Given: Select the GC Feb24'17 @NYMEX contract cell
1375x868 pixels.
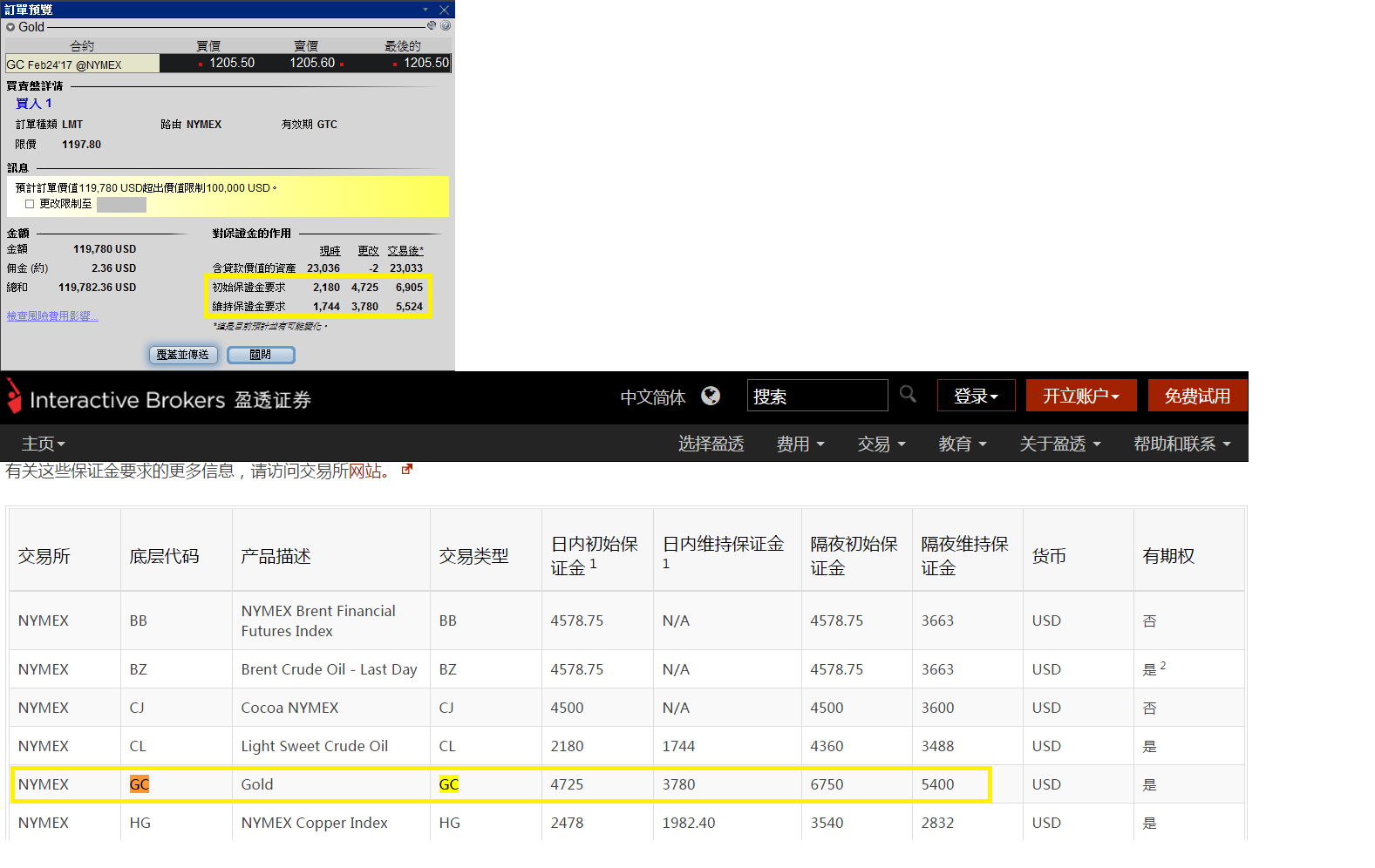Looking at the screenshot, I should tap(82, 64).
